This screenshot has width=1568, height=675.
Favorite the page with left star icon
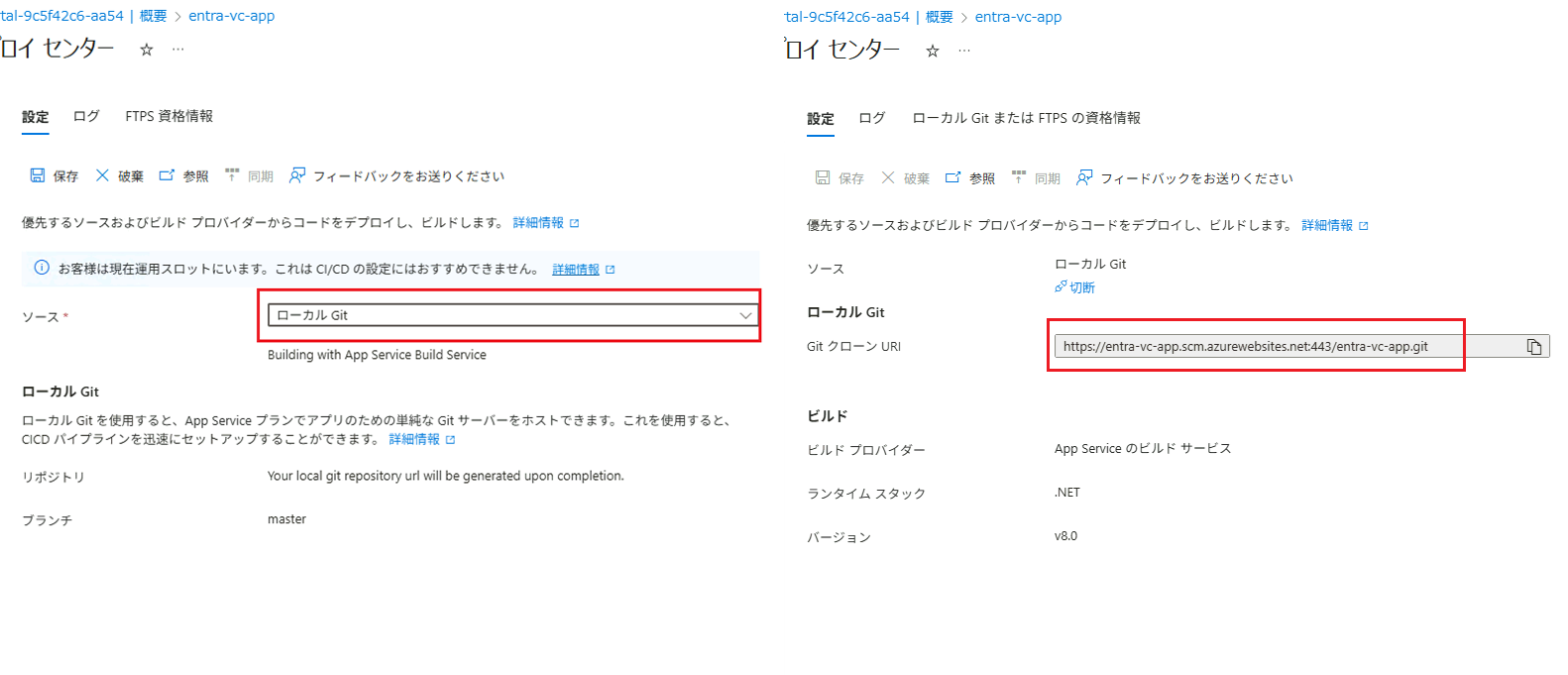click(x=147, y=50)
